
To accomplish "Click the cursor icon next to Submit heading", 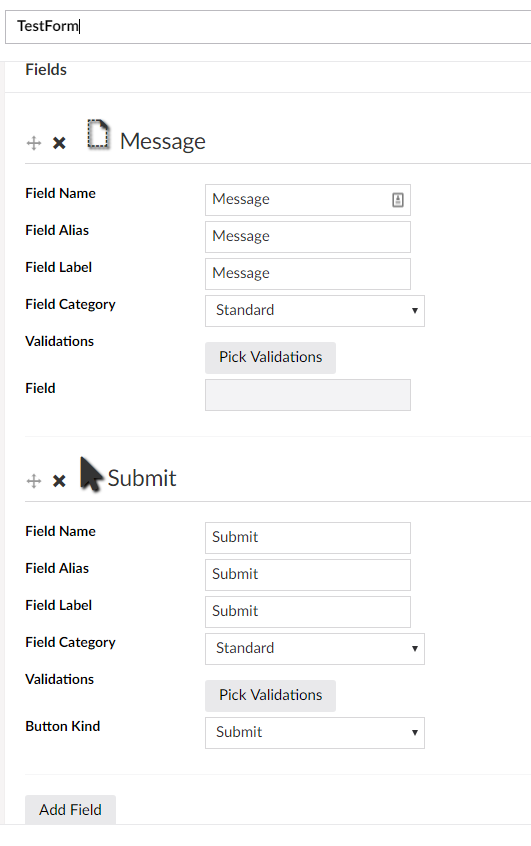I will tap(91, 474).
